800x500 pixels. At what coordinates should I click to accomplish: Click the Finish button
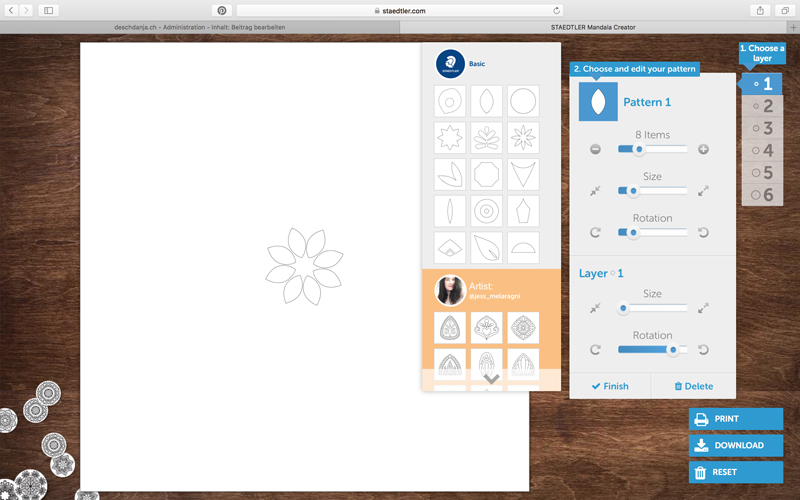click(x=610, y=386)
